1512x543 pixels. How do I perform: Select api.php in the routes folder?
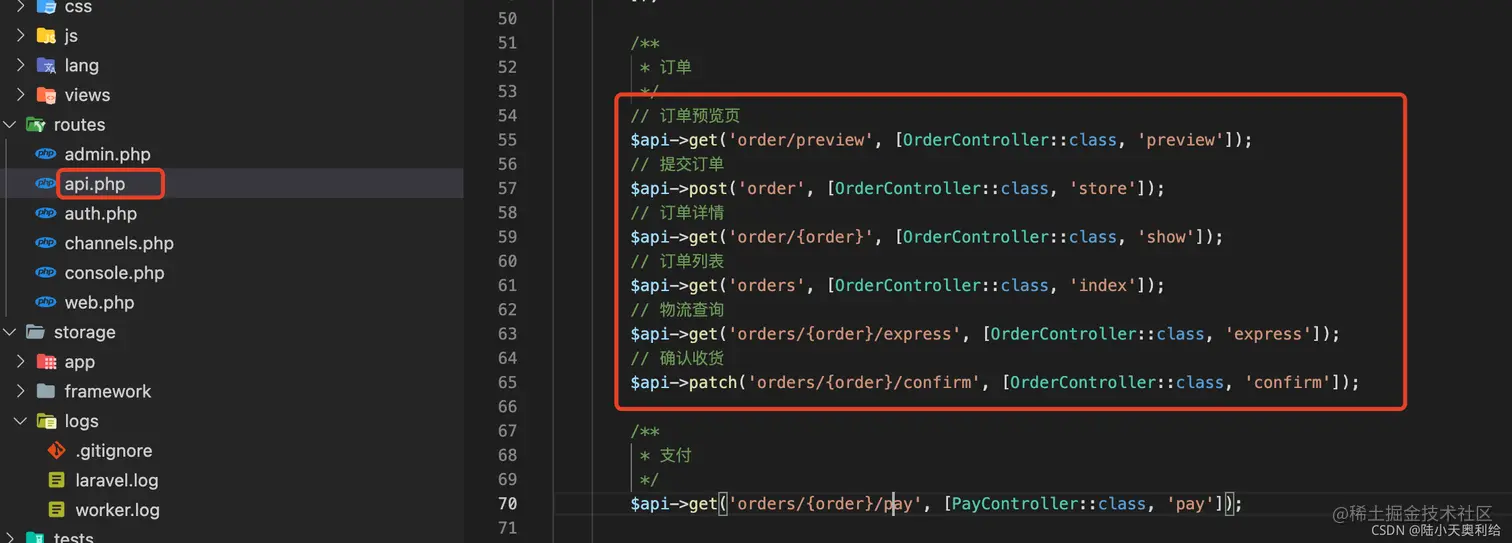94,184
